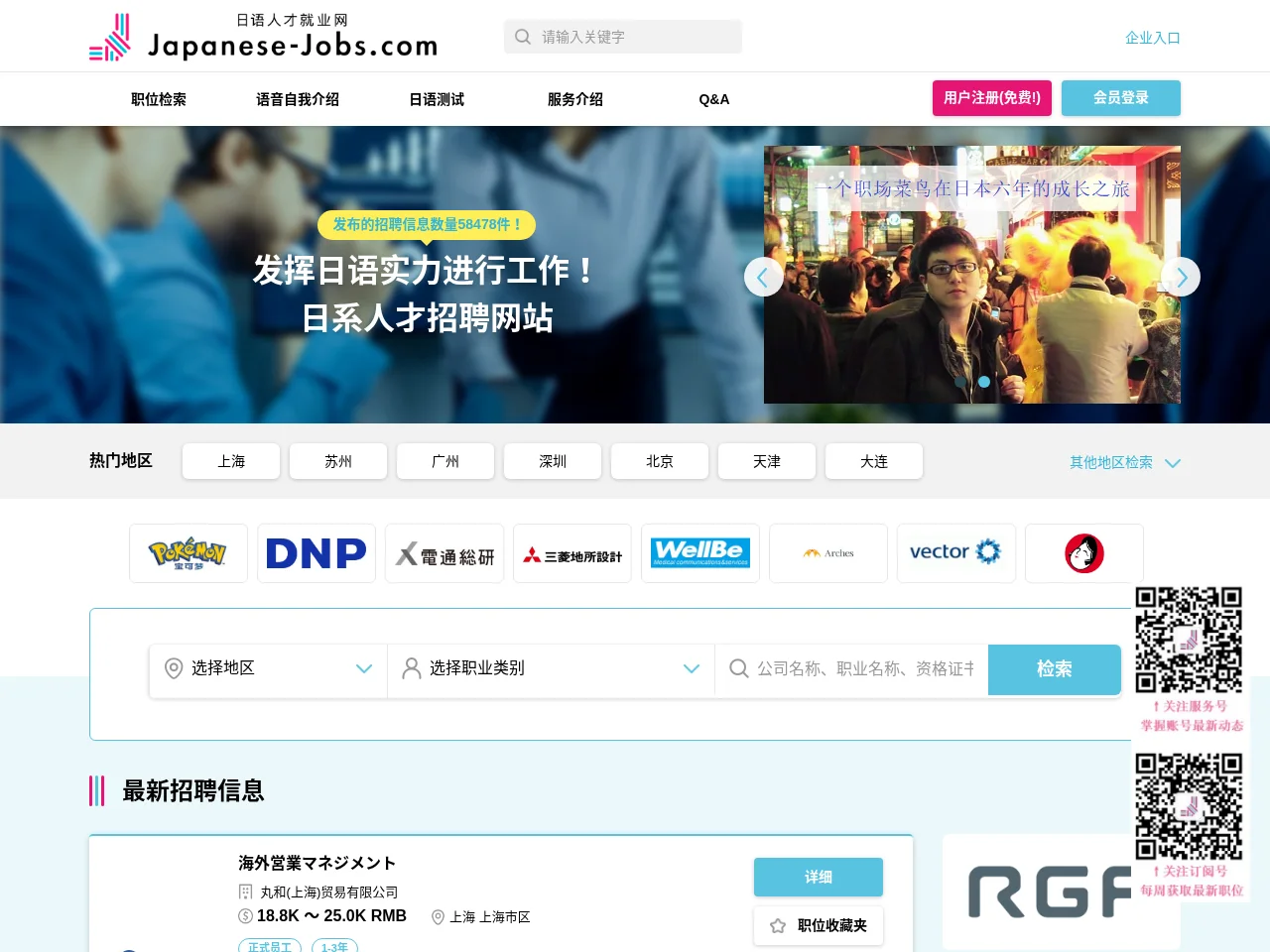Focus the 请输入关键字 search field
The height and width of the screenshot is (952, 1270).
(623, 37)
